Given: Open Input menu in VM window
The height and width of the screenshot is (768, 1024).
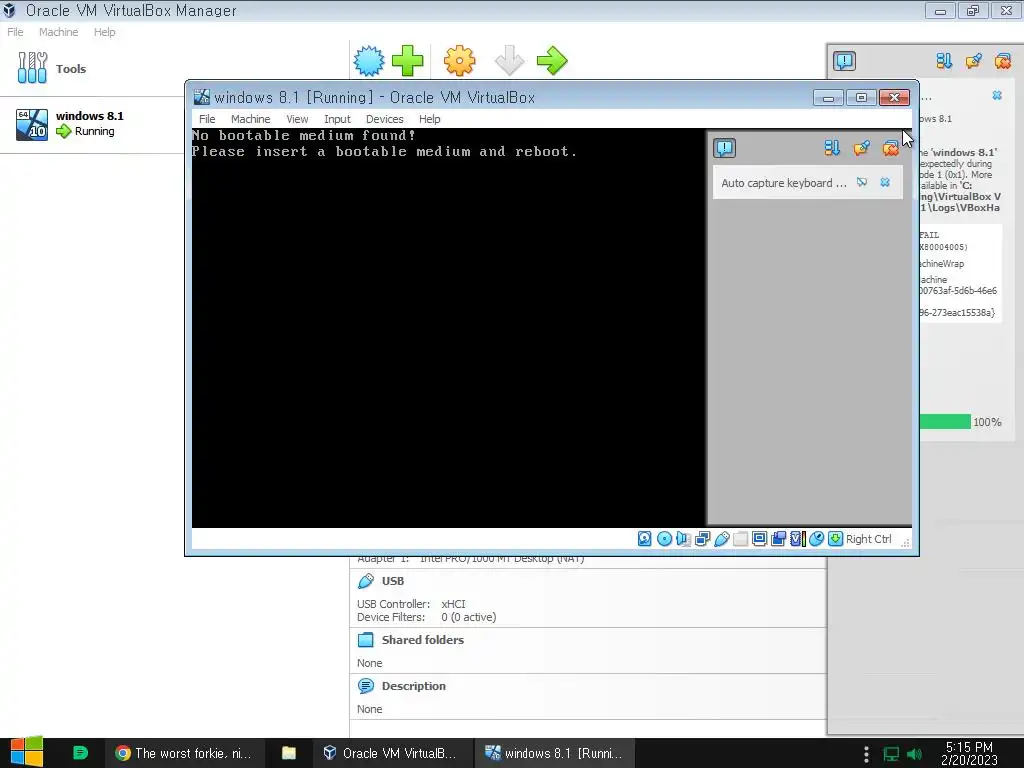Looking at the screenshot, I should (338, 119).
